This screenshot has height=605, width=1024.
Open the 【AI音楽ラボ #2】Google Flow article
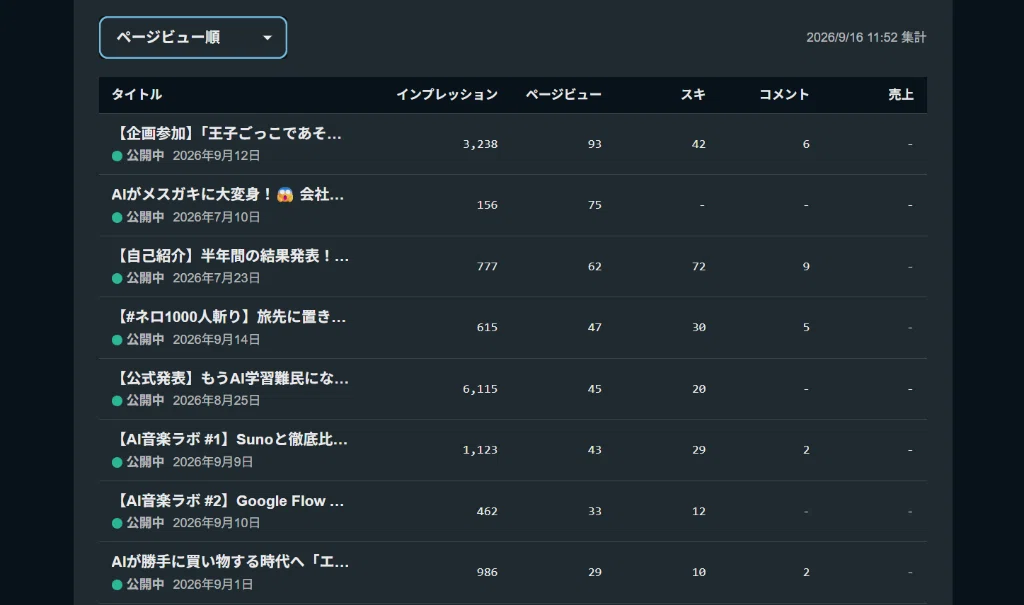228,501
